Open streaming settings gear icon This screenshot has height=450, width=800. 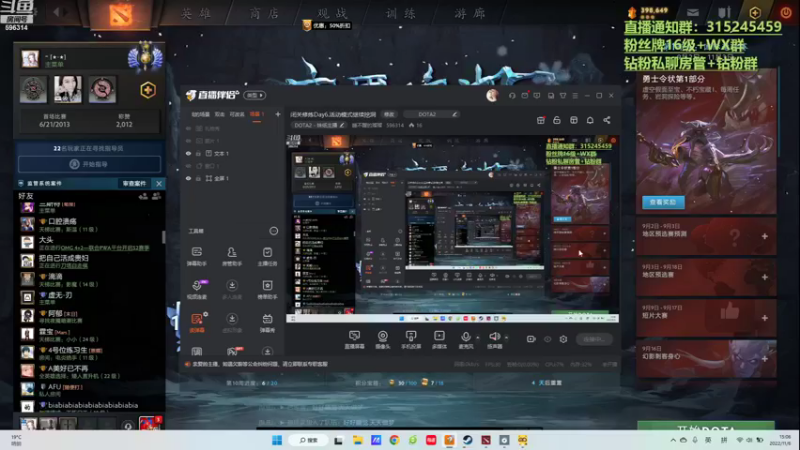pos(563,339)
